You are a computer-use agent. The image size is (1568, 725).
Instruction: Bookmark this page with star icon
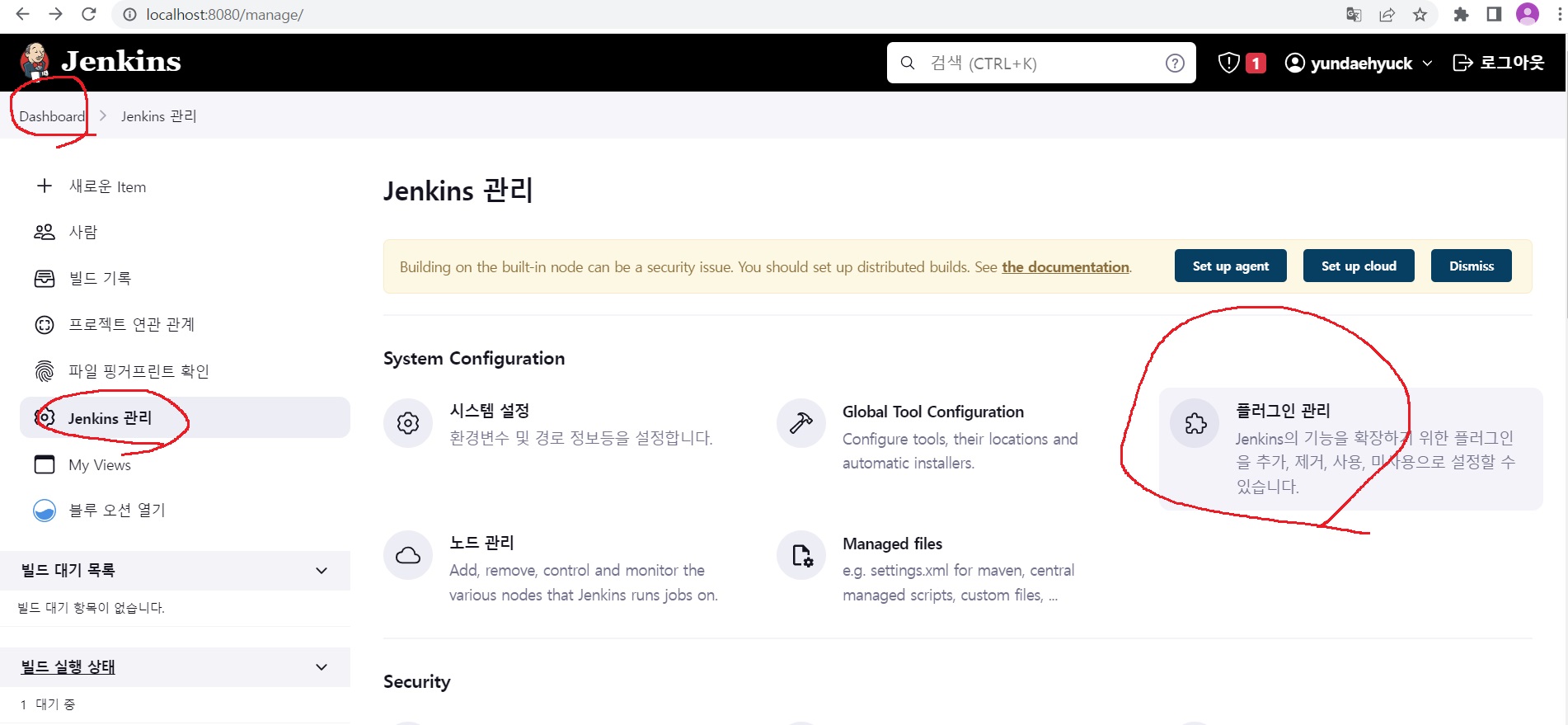tap(1420, 15)
